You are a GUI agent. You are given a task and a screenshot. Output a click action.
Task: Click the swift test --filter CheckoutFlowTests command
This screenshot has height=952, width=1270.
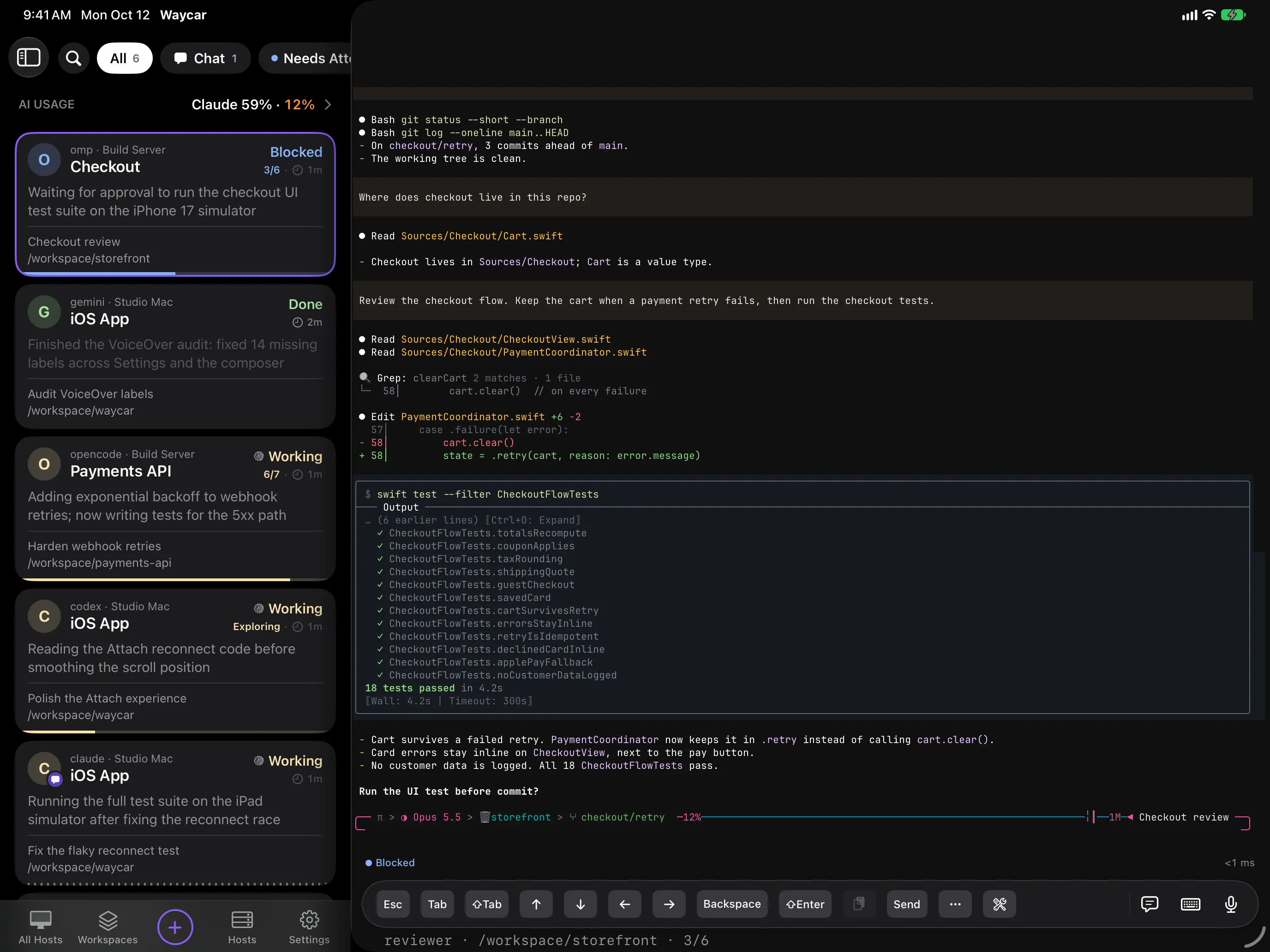pyautogui.click(x=487, y=494)
